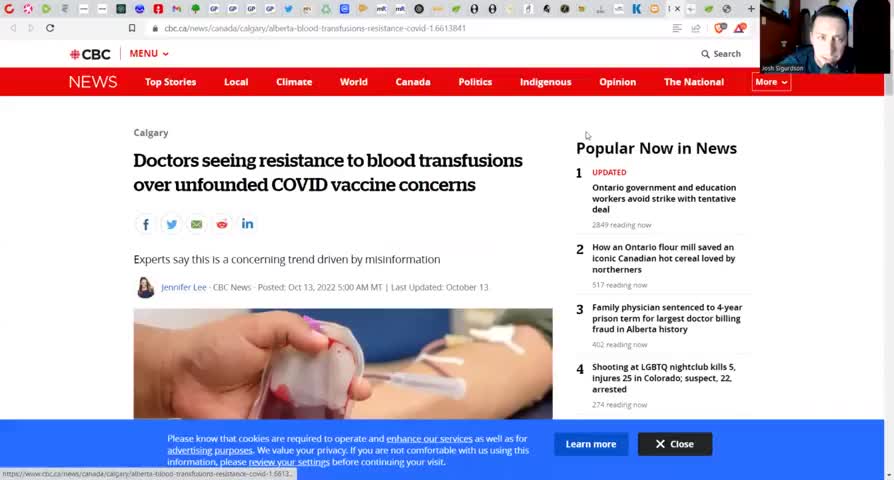Open the Brave Shields lion icon
Image resolution: width=894 pixels, height=480 pixels.
pos(720,28)
